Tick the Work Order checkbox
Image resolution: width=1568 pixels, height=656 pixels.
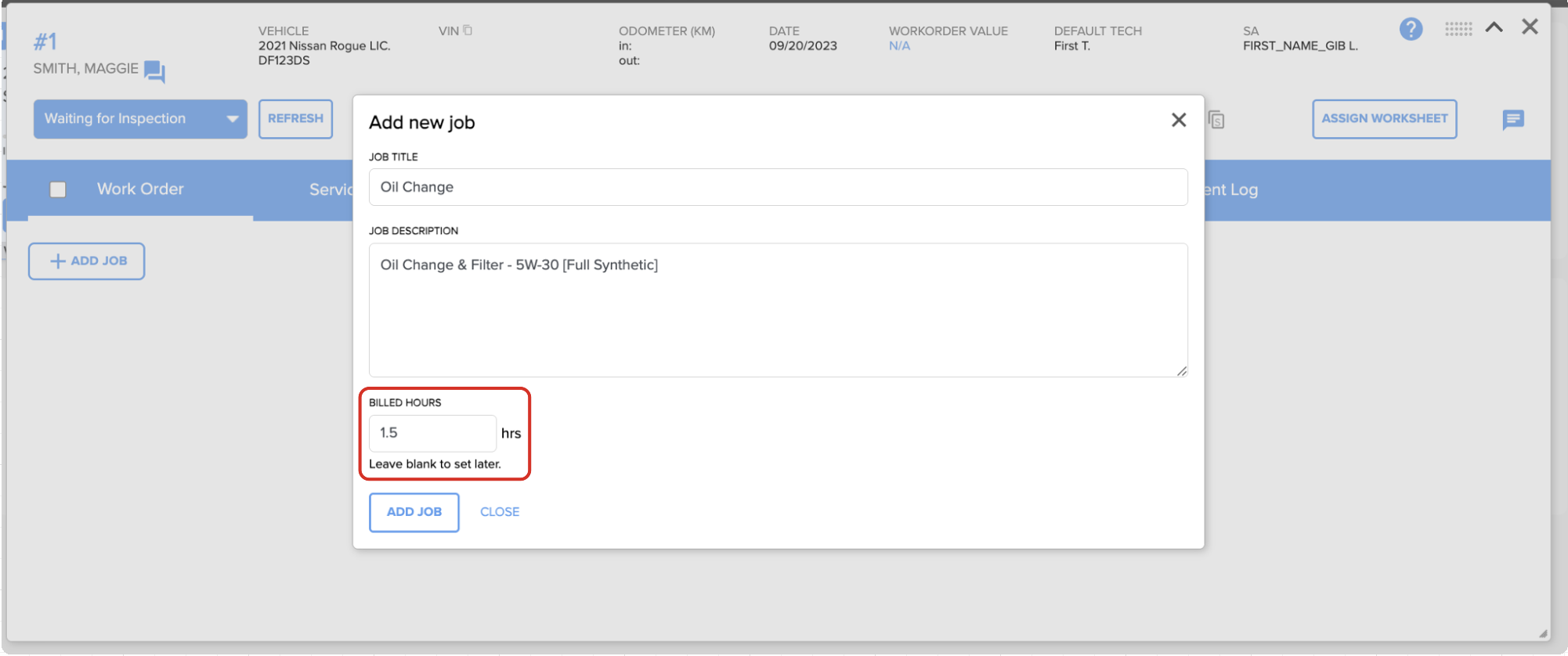(x=58, y=189)
